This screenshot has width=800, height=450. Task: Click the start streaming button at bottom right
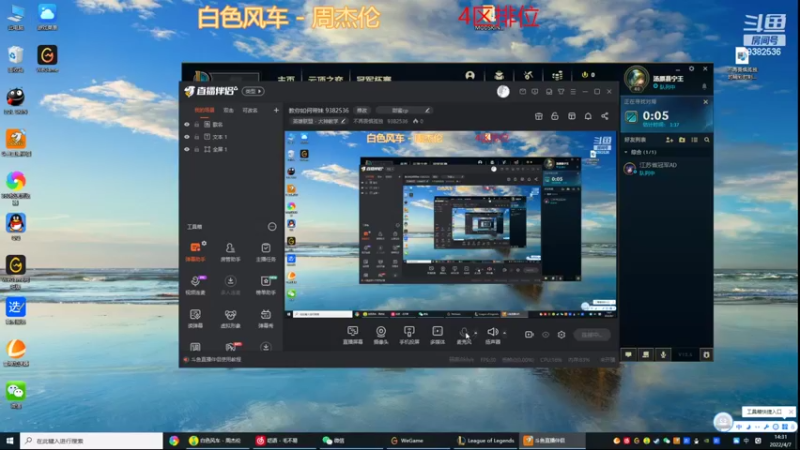592,335
